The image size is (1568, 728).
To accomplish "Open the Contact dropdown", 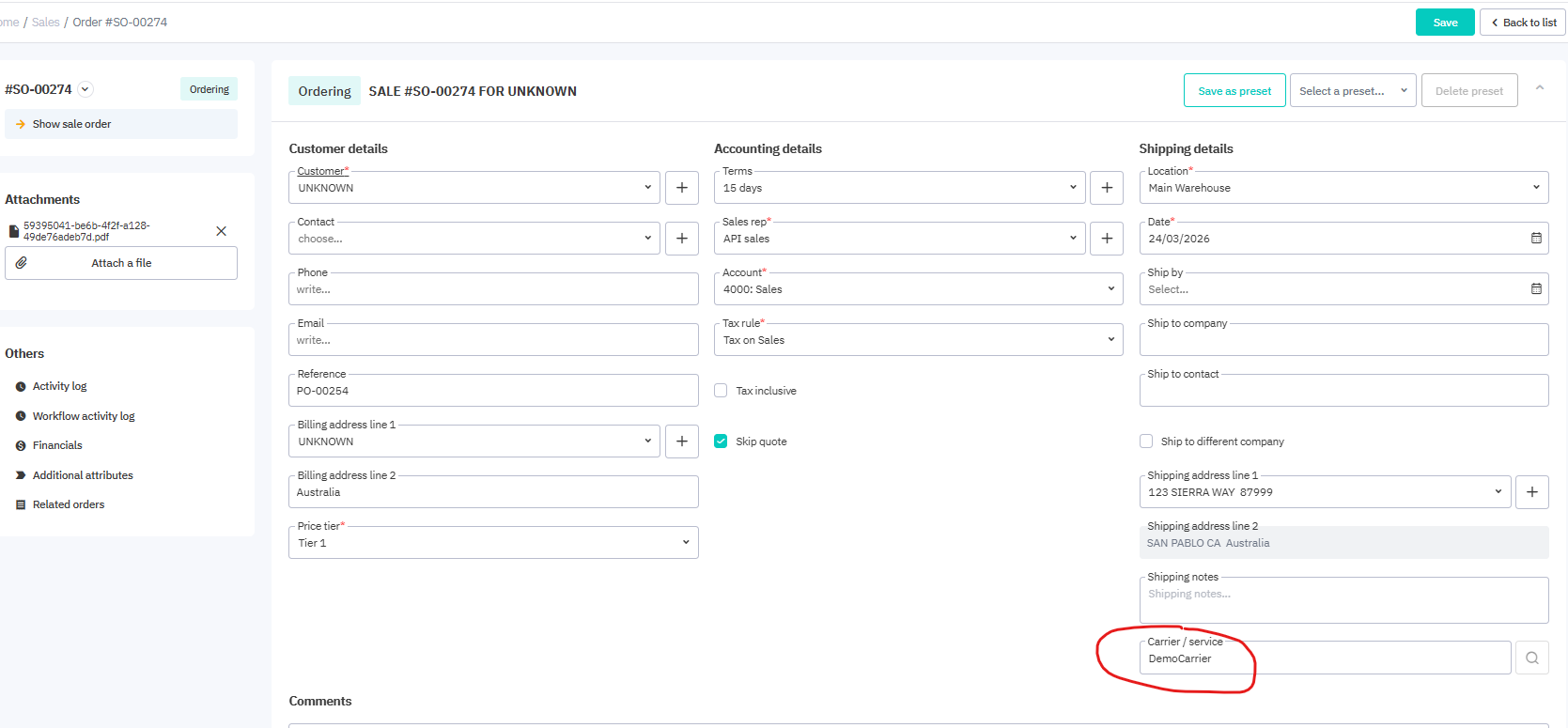I will coord(474,239).
